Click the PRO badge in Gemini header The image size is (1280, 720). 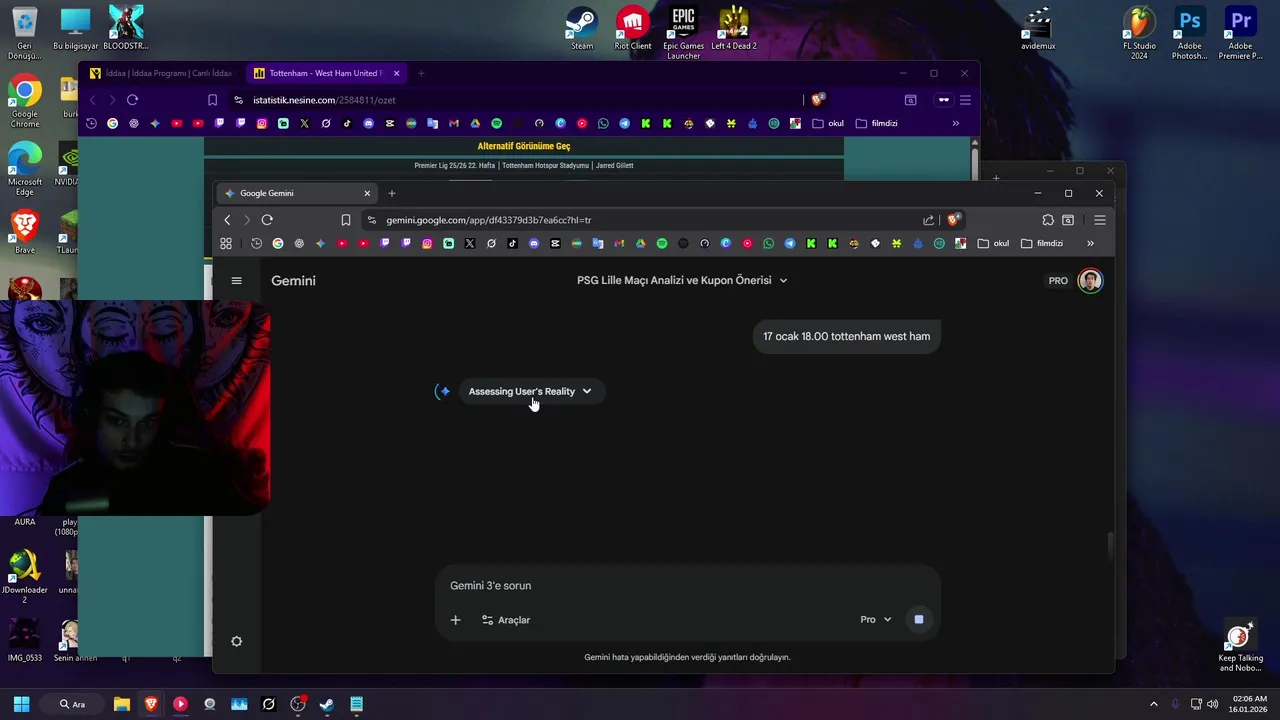(1058, 281)
